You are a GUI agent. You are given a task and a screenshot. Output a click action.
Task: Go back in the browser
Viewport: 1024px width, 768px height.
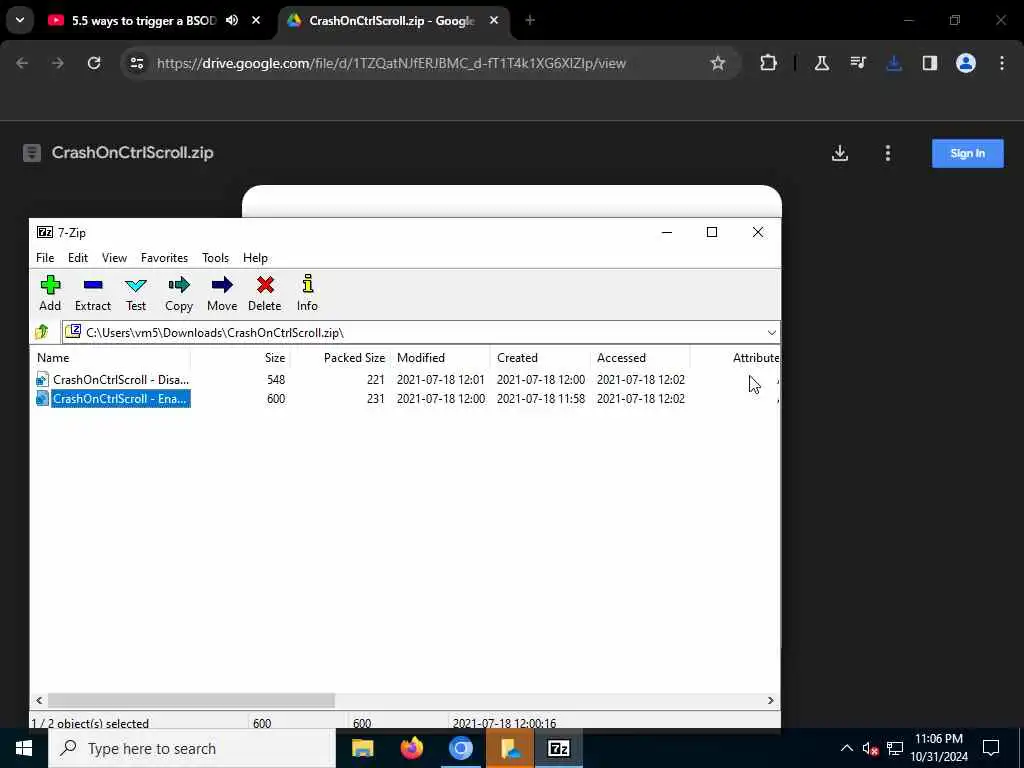pos(22,63)
